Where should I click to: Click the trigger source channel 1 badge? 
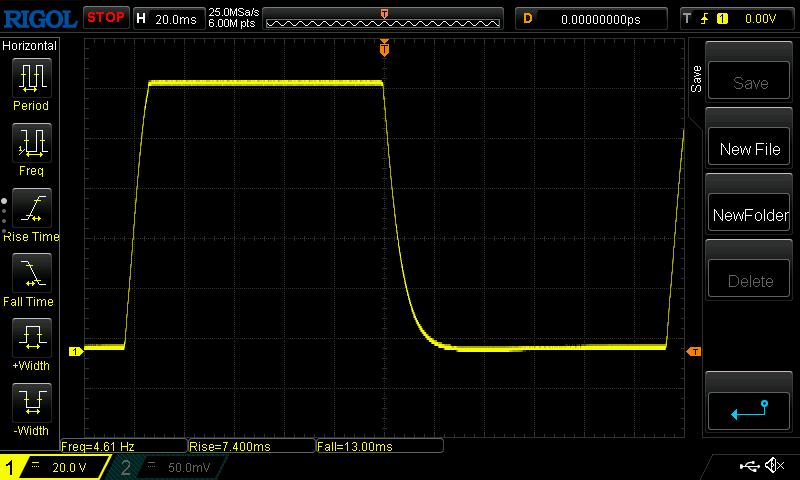pyautogui.click(x=722, y=19)
